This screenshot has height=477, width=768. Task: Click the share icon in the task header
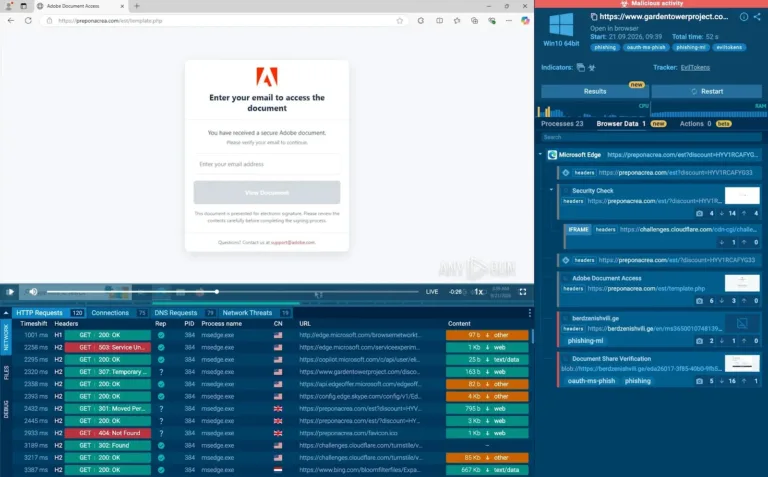click(757, 17)
